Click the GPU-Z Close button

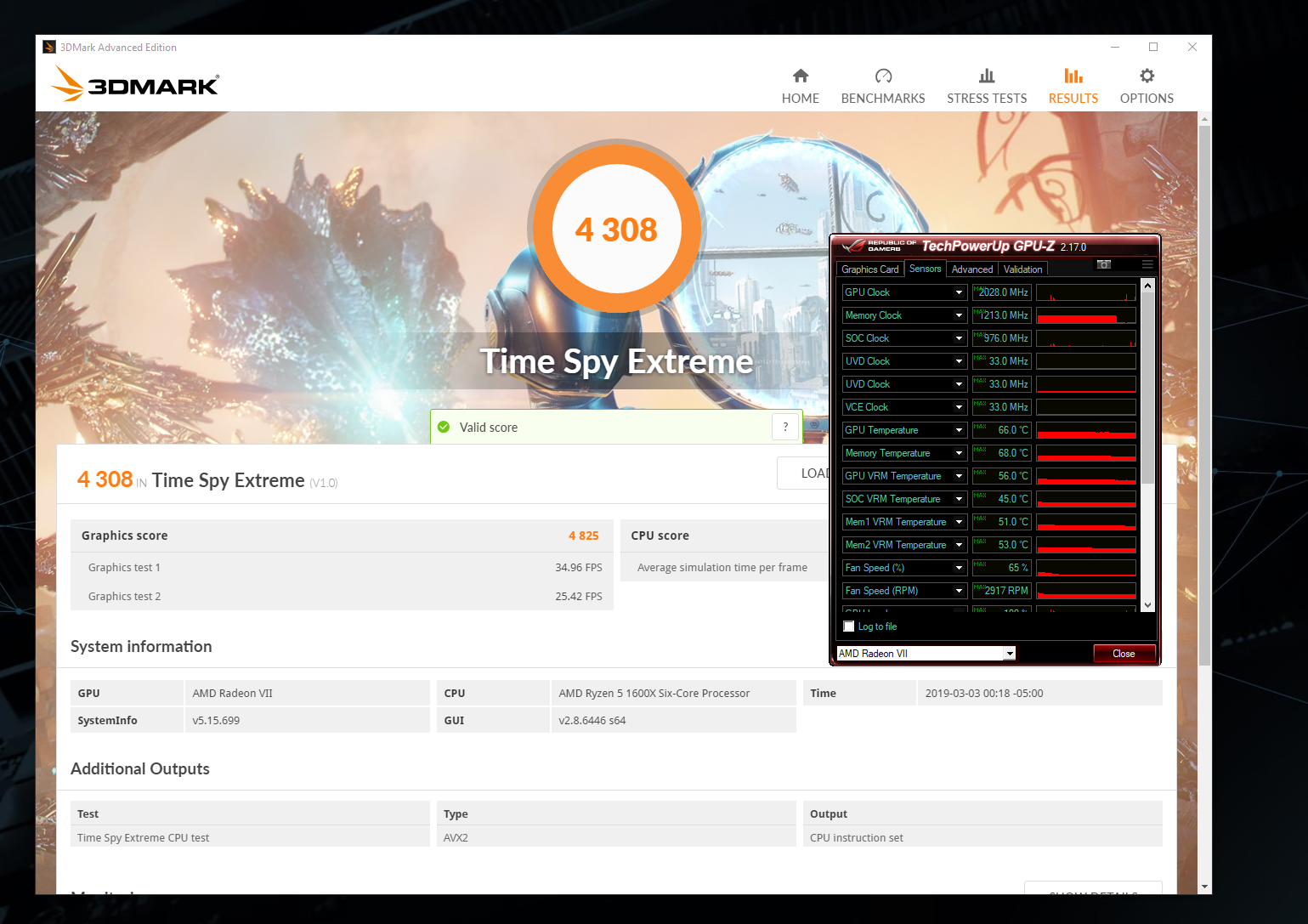click(x=1124, y=654)
